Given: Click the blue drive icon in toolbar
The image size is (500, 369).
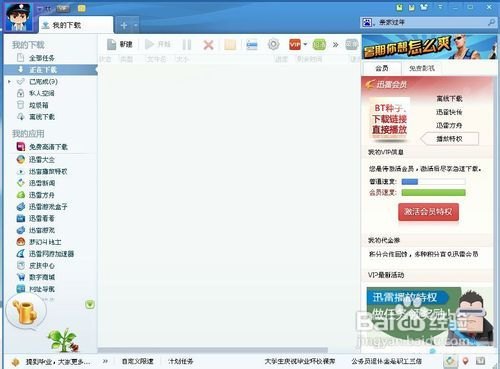Looking at the screenshot, I should (252, 44).
